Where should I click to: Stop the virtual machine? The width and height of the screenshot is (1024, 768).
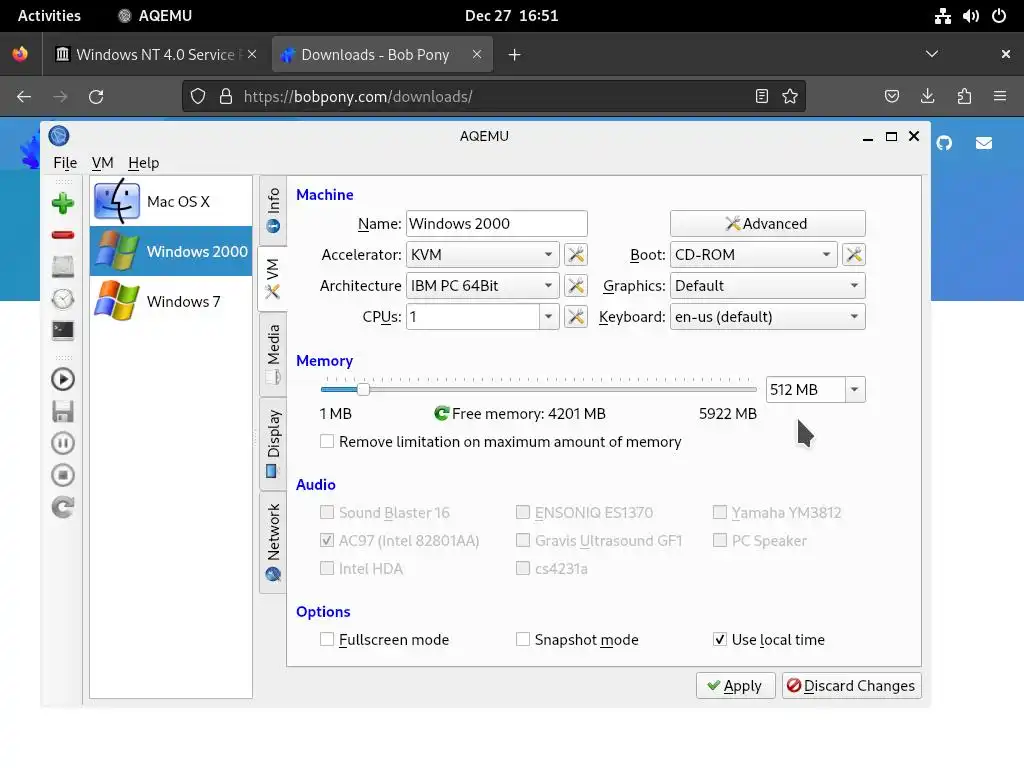63,475
